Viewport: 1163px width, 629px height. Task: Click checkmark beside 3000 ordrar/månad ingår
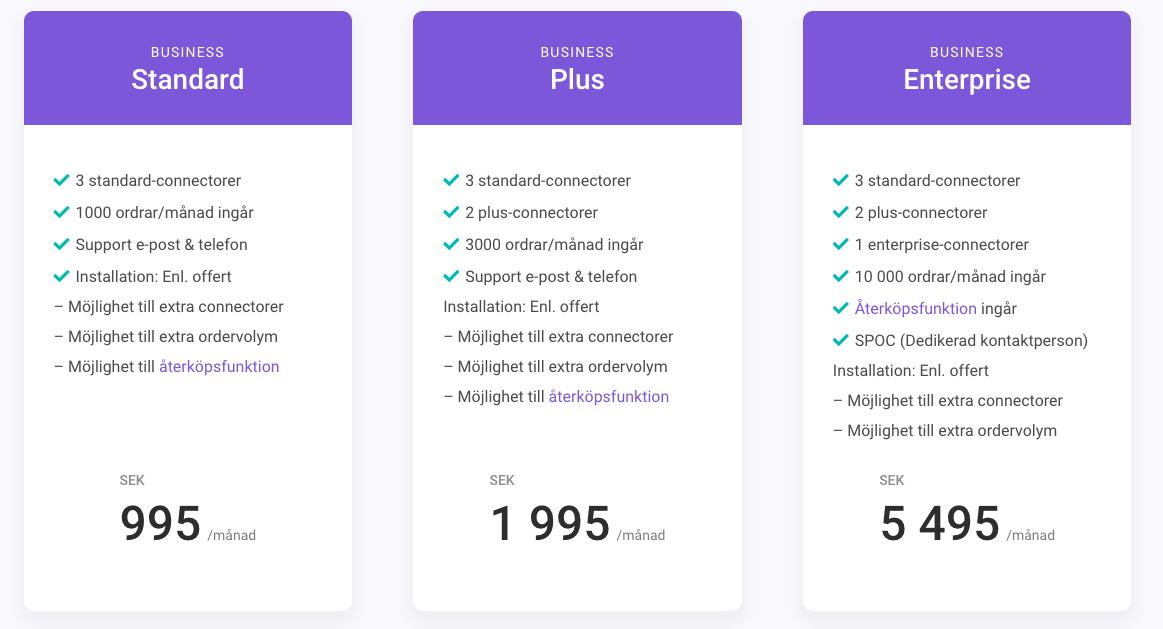451,244
